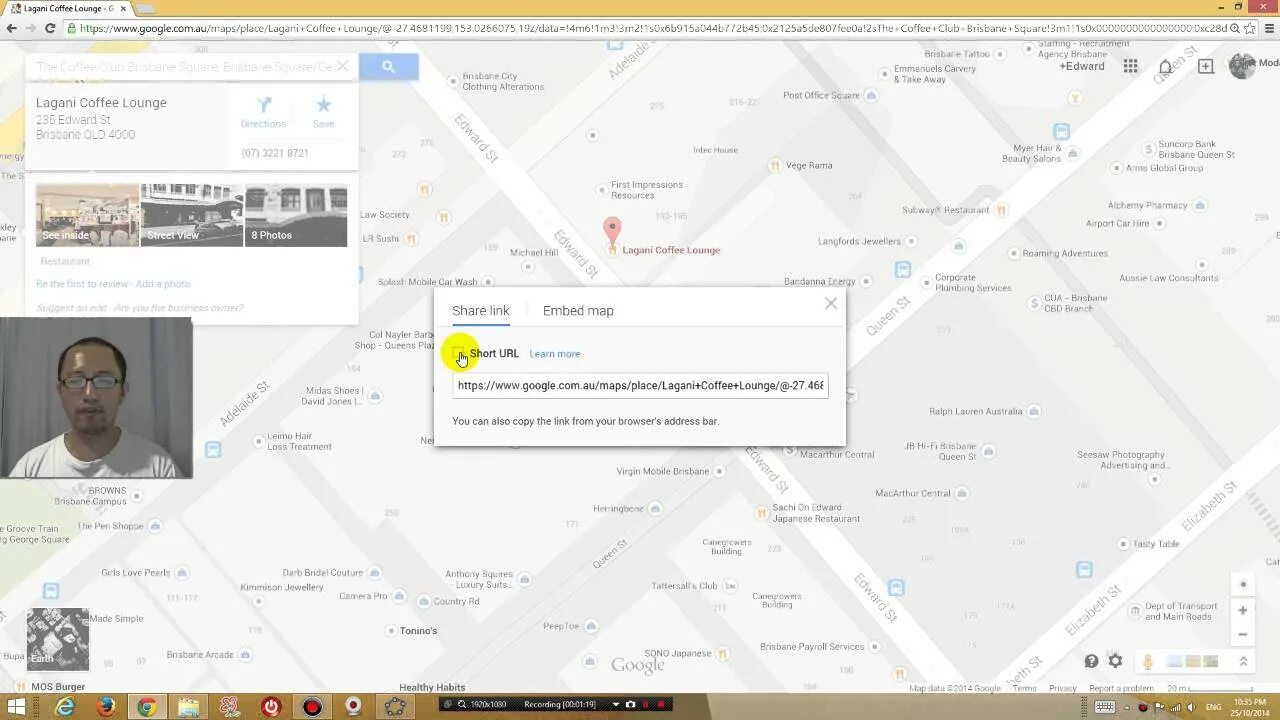
Task: Click the blue search magnifier button
Action: point(389,66)
